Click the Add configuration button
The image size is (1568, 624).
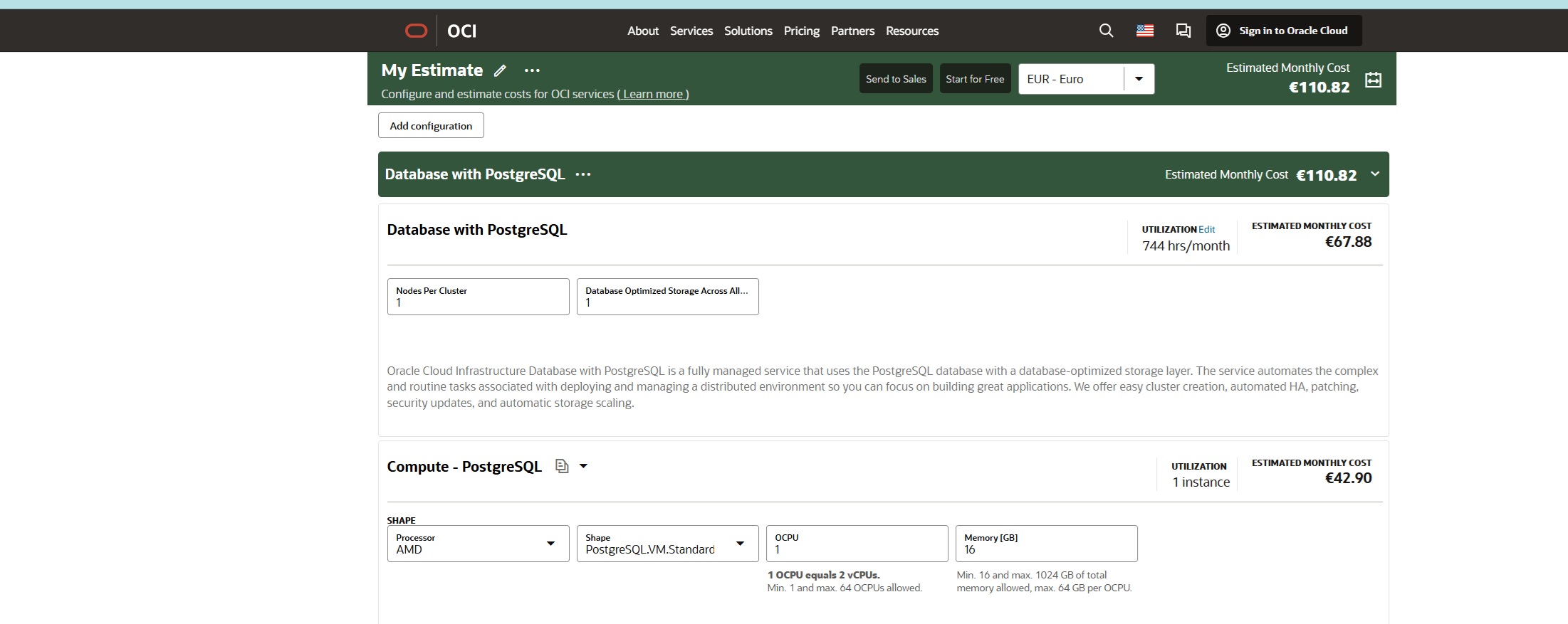click(x=431, y=125)
